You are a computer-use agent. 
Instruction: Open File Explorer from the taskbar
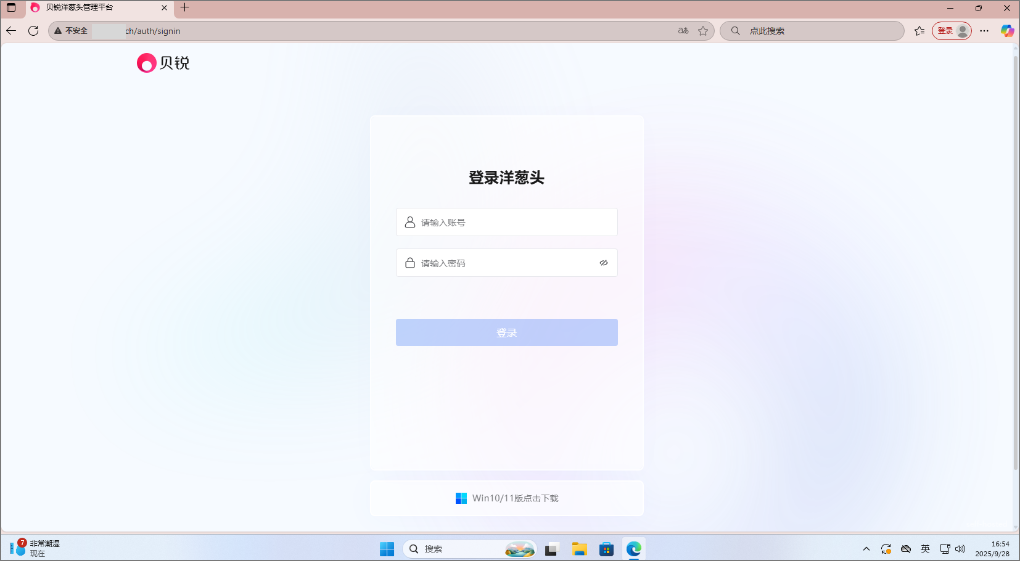[x=579, y=549]
